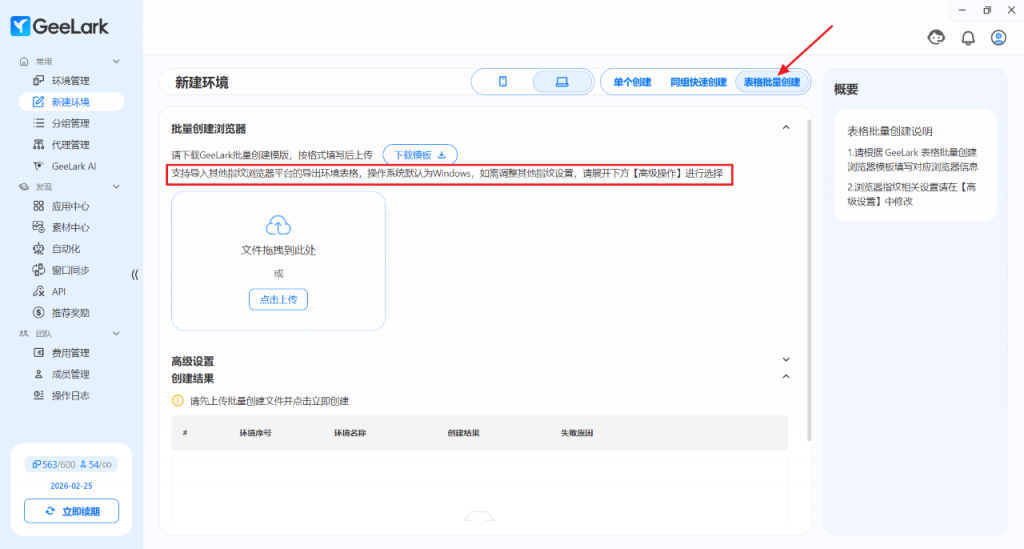Image resolution: width=1024 pixels, height=549 pixels.
Task: Collapse sidebar with double chevron icon
Action: (x=135, y=274)
